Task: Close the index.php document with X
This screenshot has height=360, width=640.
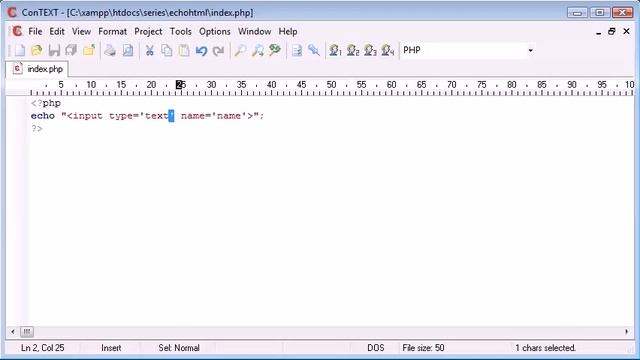Action: coord(627,31)
